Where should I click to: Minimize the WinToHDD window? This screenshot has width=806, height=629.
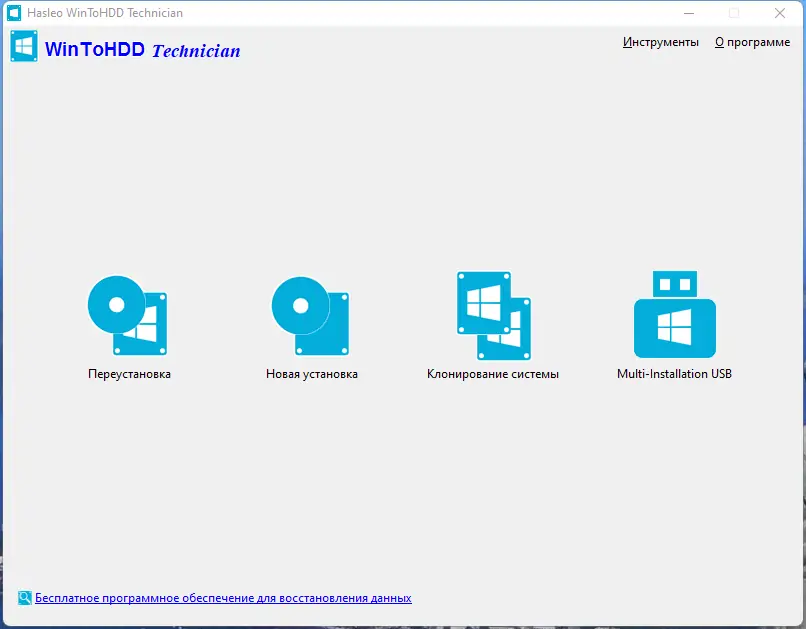689,13
